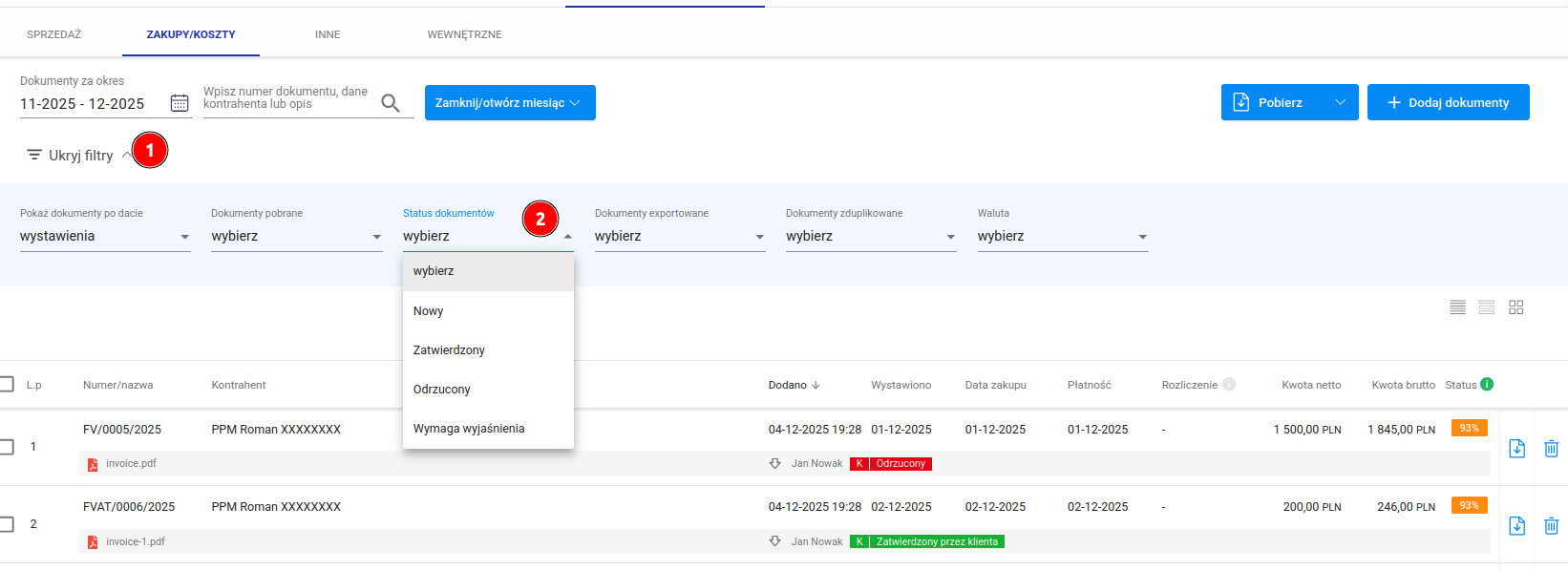Check the box for row 2

pyautogui.click(x=7, y=524)
